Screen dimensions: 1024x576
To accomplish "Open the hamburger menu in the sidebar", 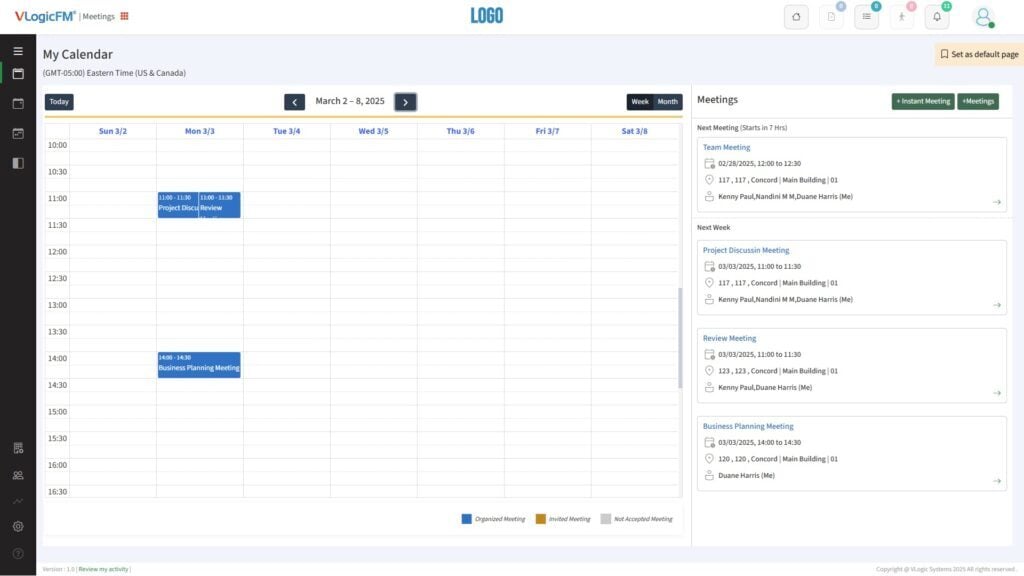I will 17,50.
